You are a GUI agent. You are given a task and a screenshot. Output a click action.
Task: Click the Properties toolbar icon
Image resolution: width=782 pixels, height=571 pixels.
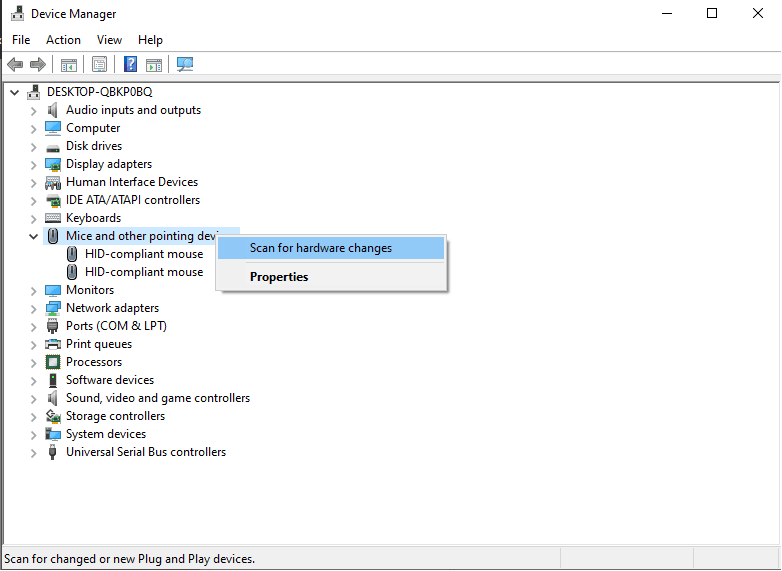[x=99, y=65]
